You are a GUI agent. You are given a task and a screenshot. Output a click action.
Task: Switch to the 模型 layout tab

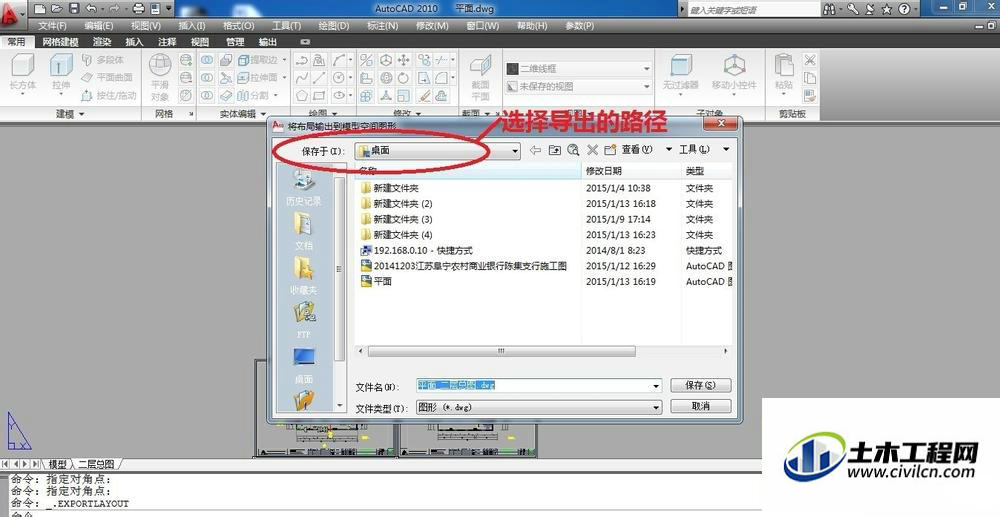pyautogui.click(x=57, y=465)
